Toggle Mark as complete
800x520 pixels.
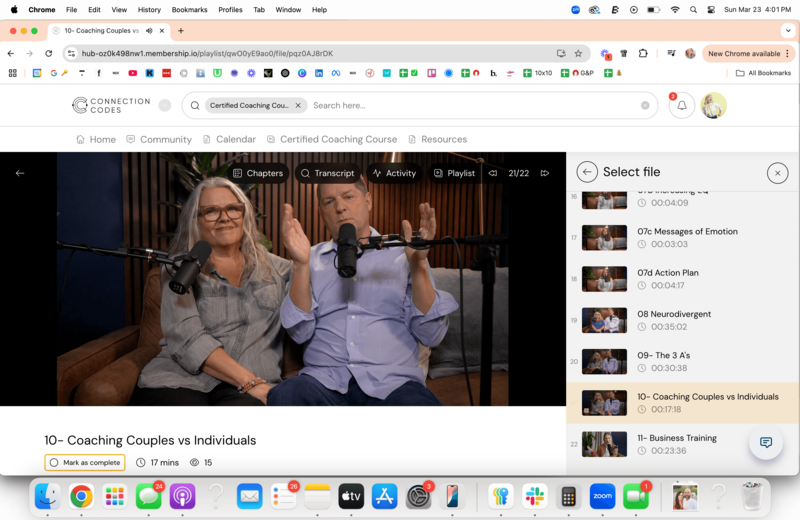click(85, 462)
